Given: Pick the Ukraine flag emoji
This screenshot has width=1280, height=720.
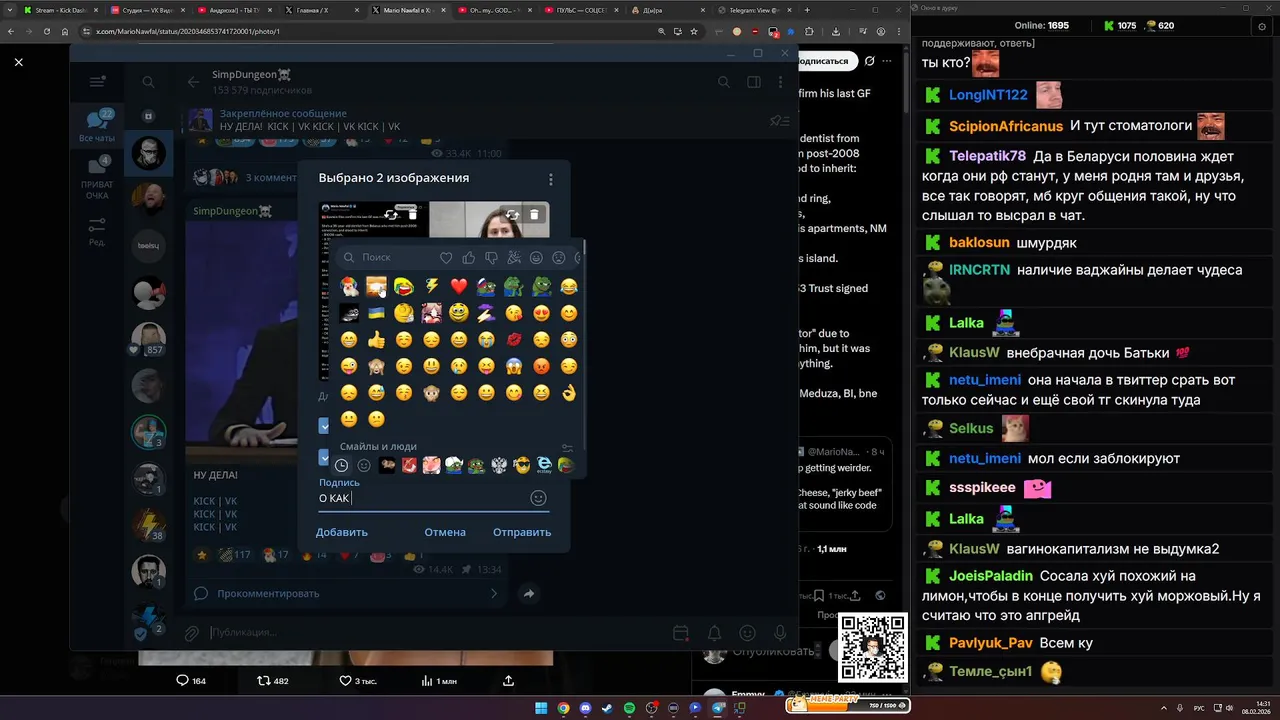Looking at the screenshot, I should pyautogui.click(x=376, y=313).
